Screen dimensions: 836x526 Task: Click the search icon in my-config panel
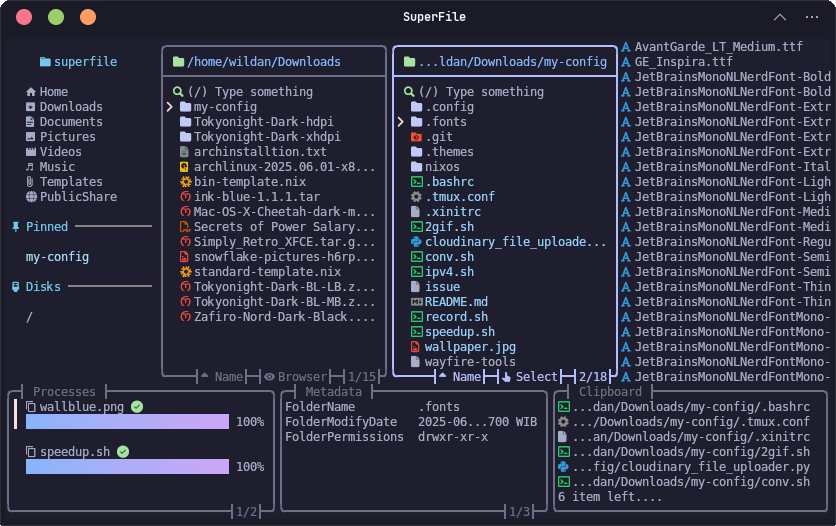(x=409, y=92)
